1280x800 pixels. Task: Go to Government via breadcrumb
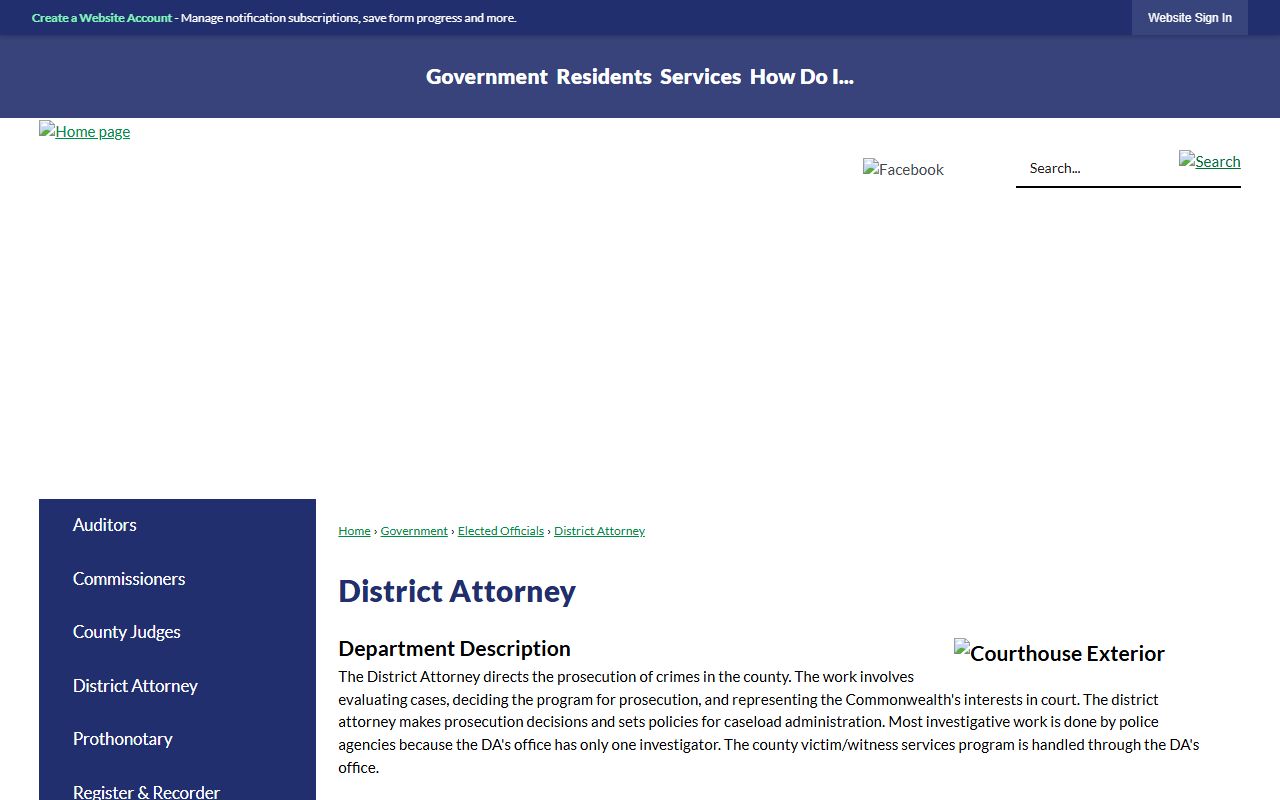(x=414, y=531)
